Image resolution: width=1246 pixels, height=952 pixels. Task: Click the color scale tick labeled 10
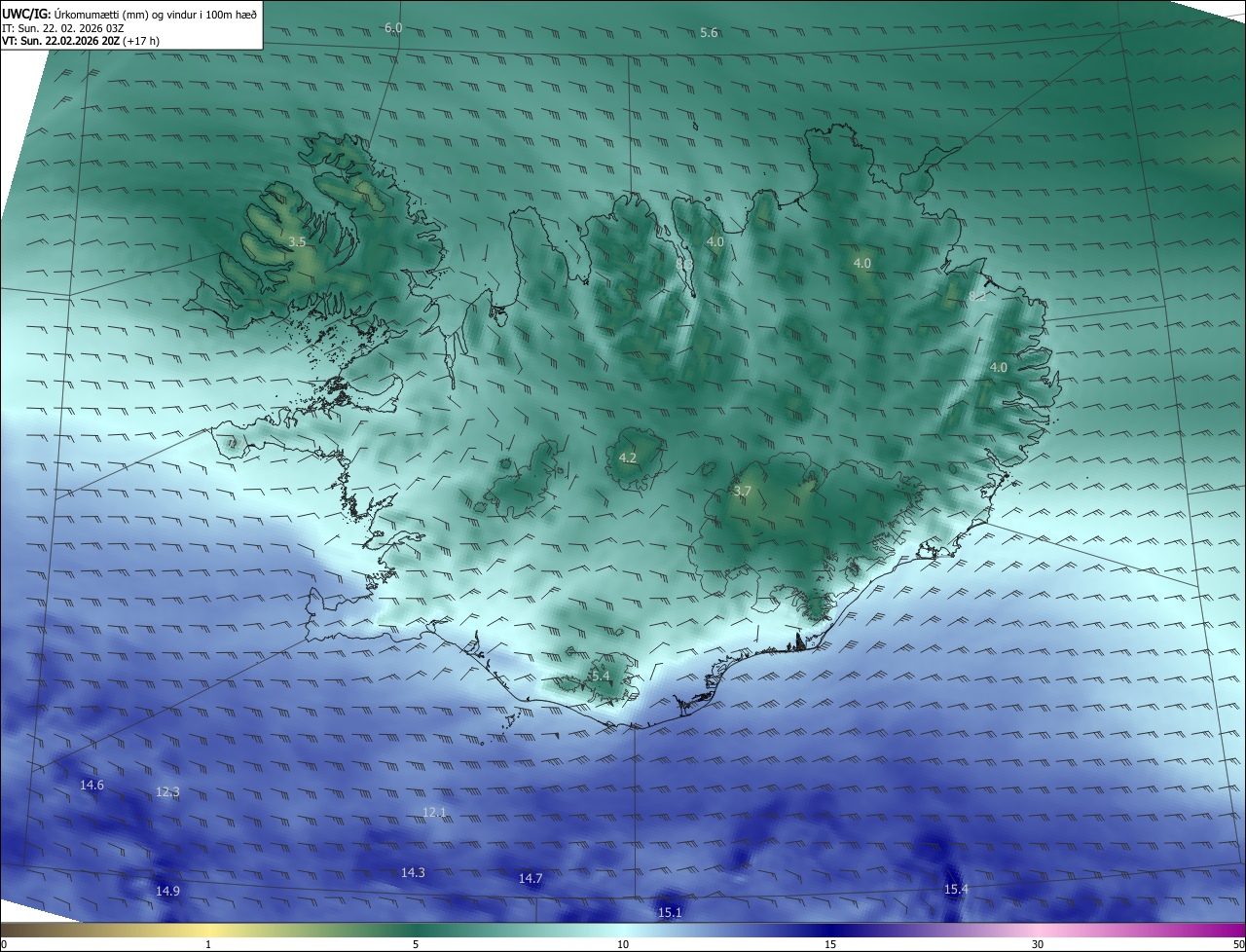pos(623,944)
